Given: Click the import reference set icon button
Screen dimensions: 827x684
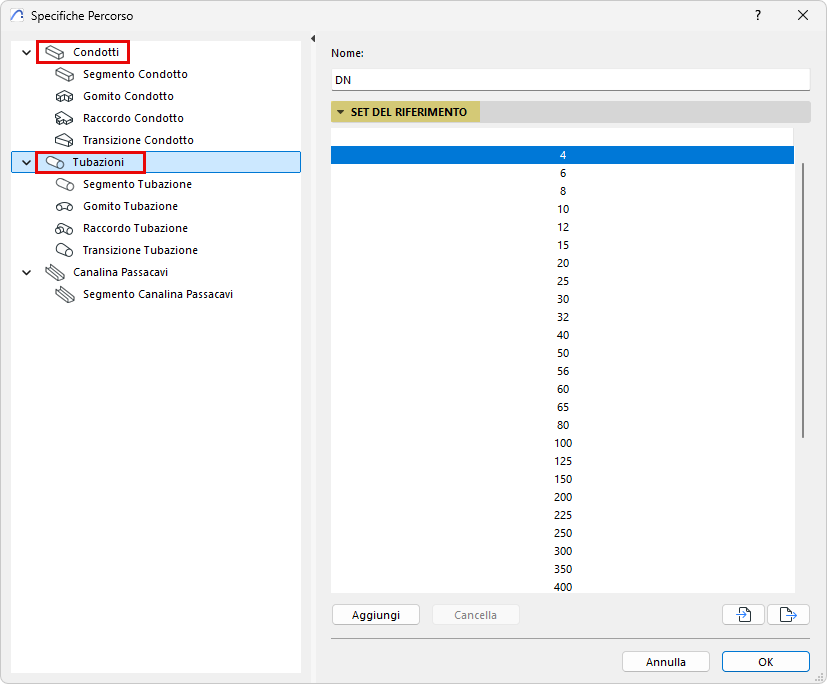Looking at the screenshot, I should 743,614.
